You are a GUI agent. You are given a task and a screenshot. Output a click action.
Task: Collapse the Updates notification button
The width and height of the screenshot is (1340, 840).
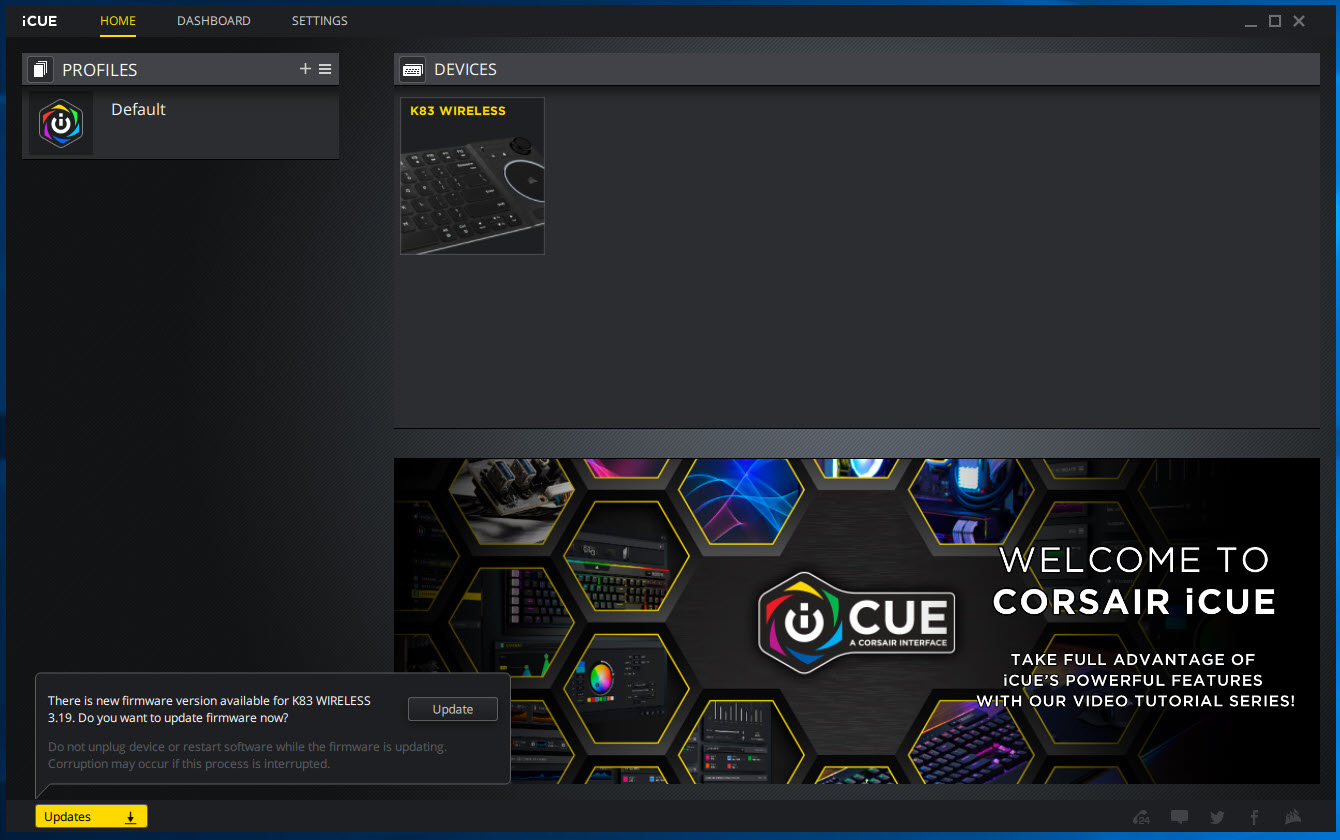pyautogui.click(x=91, y=817)
